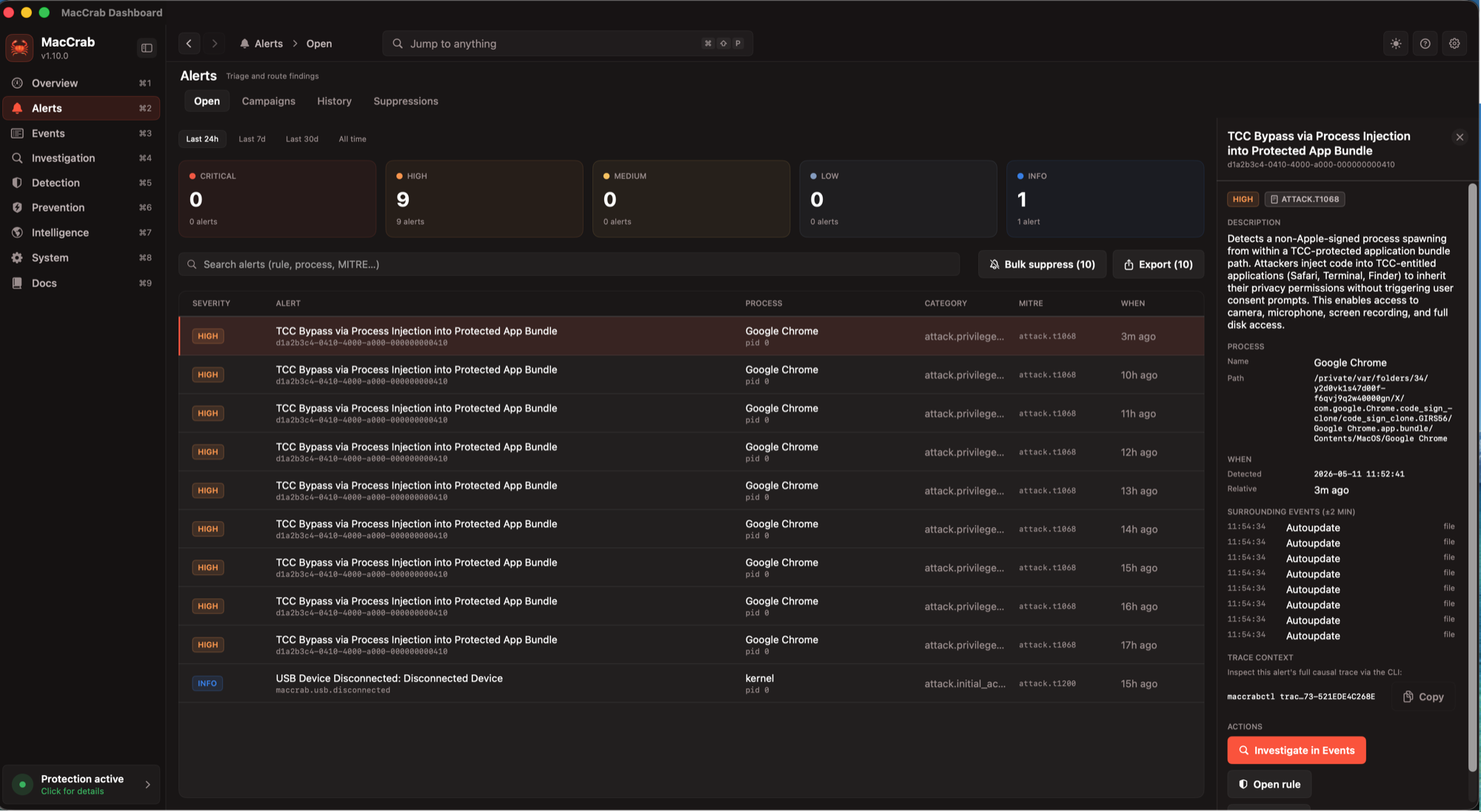Click Investigate in Events button
The image size is (1481, 812).
pos(1297,750)
